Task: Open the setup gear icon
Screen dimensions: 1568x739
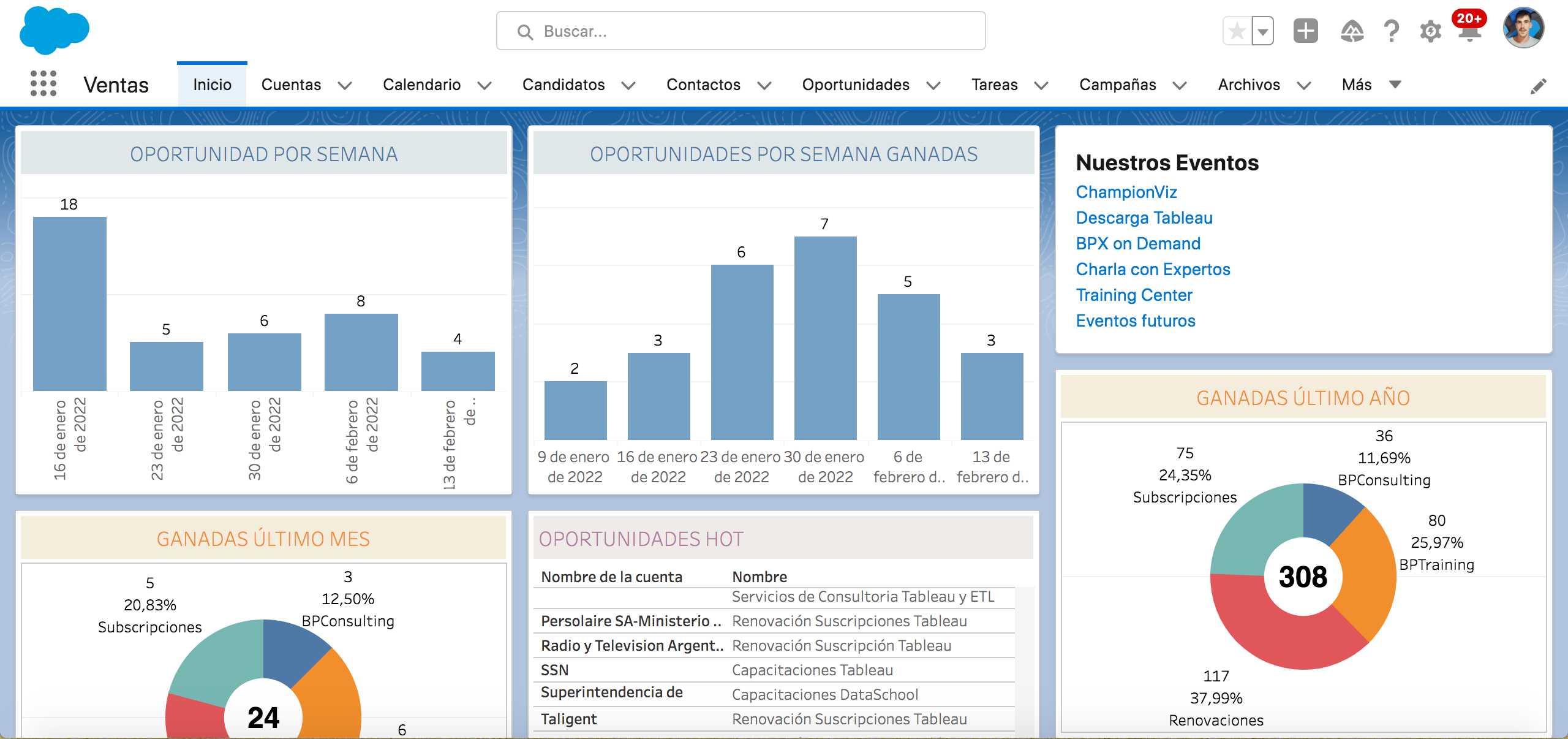Action: coord(1430,31)
